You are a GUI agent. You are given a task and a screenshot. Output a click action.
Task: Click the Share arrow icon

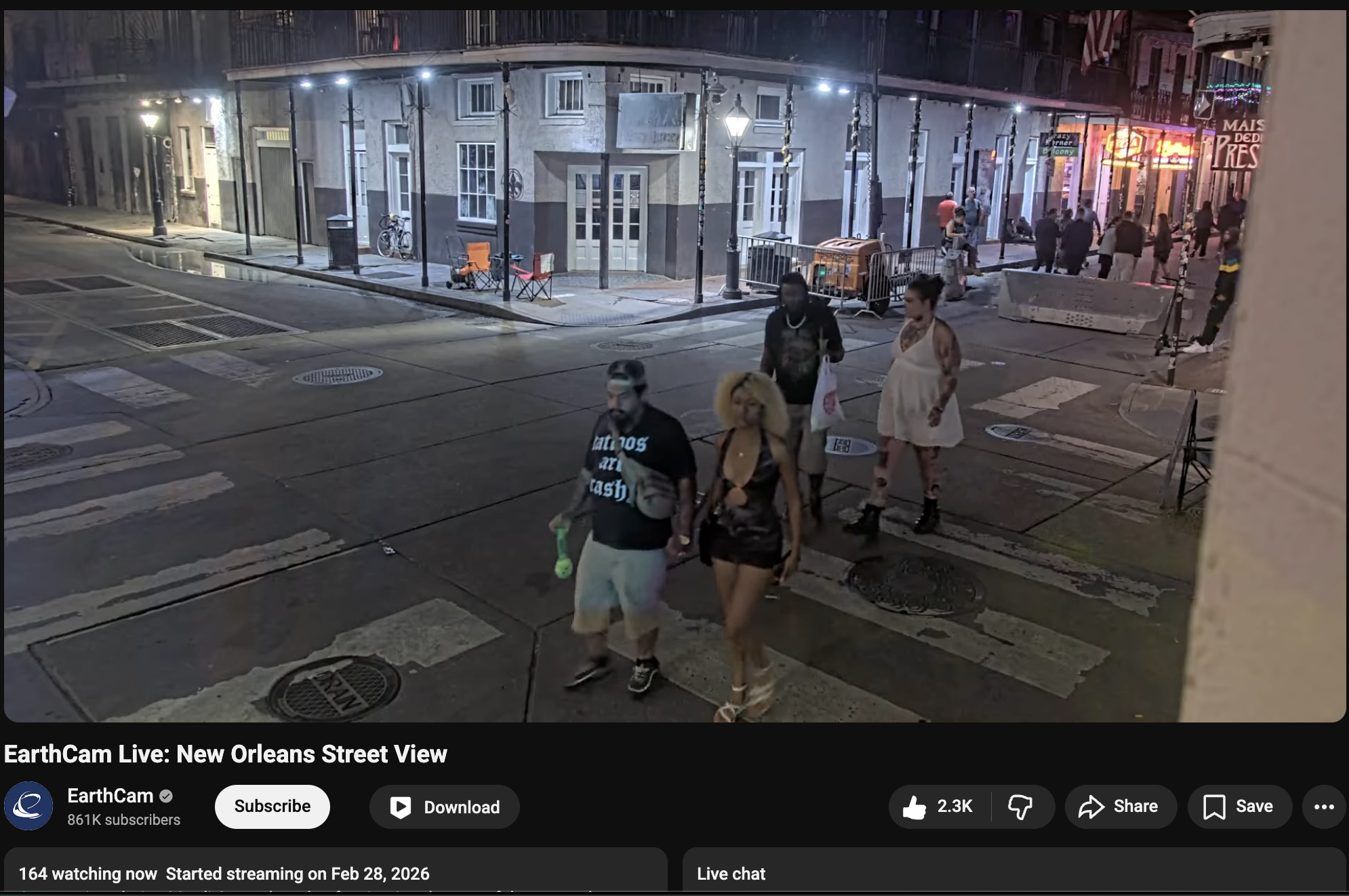click(1091, 807)
